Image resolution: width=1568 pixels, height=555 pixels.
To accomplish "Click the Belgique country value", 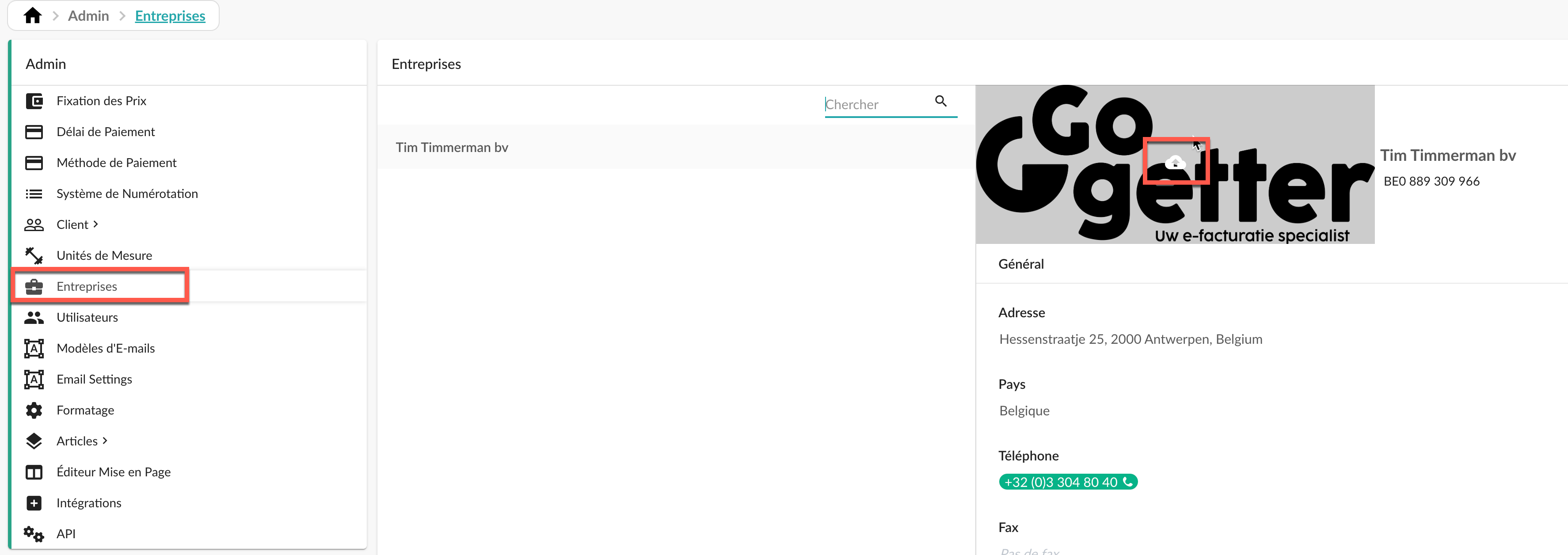I will 1024,411.
